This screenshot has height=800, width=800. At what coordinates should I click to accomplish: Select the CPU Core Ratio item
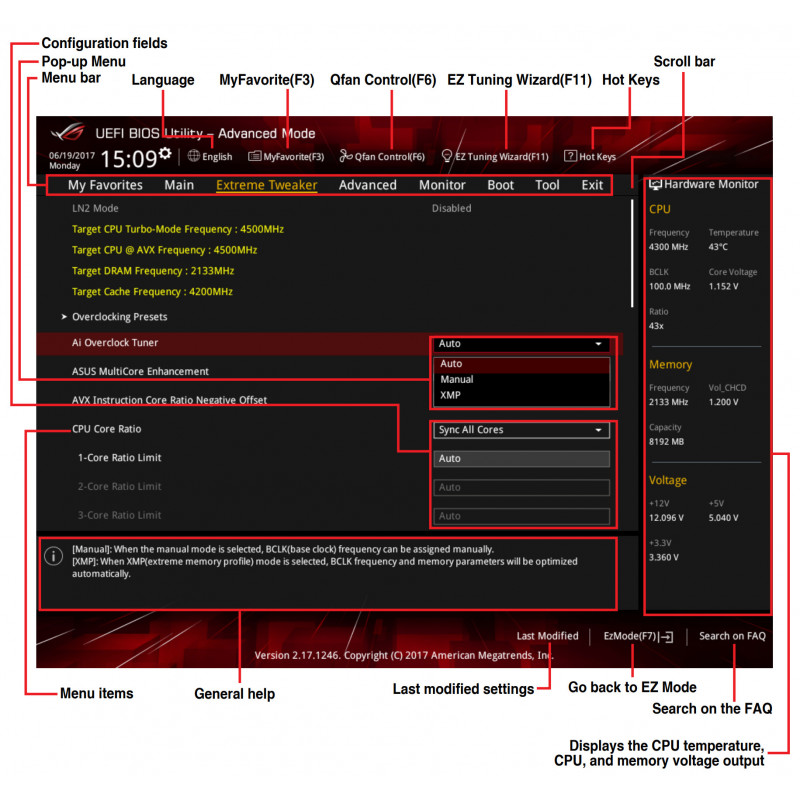tap(107, 429)
